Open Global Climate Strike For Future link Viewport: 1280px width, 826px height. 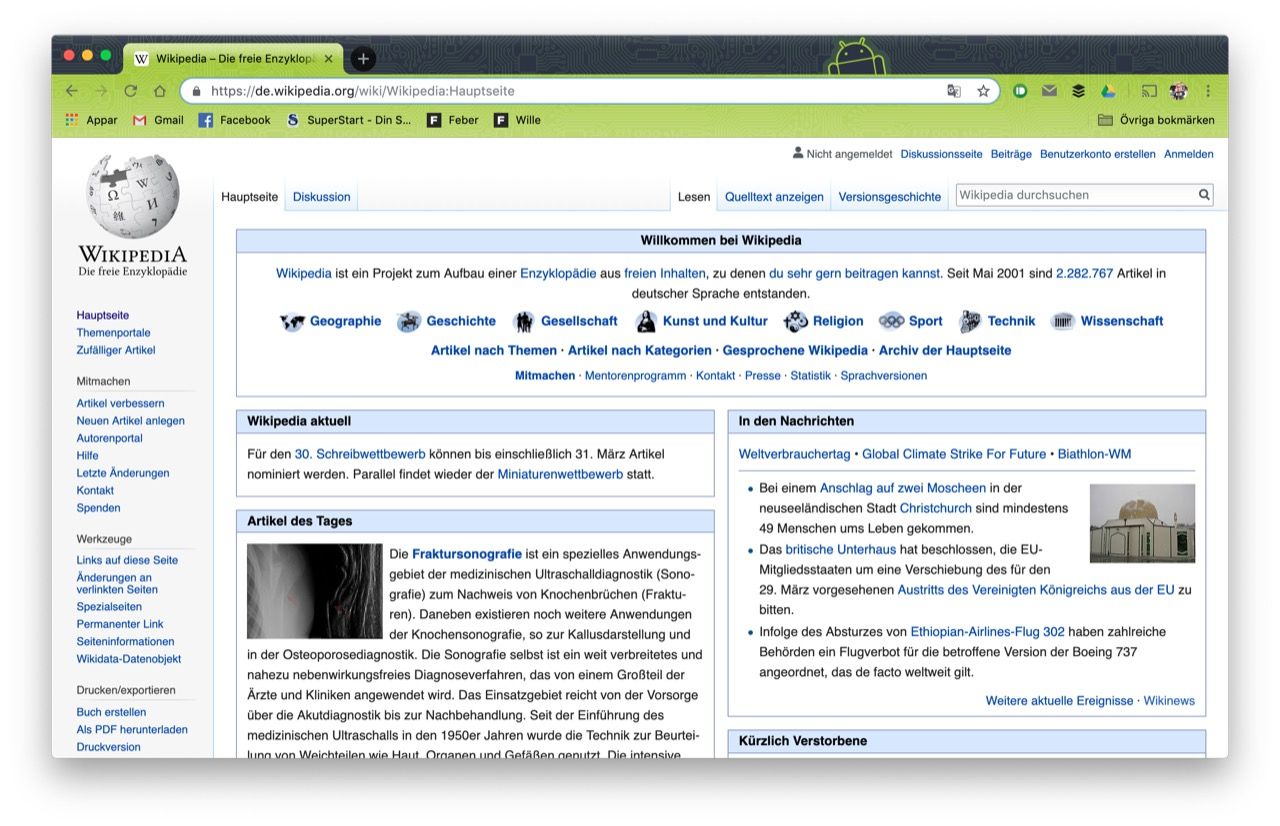click(x=954, y=454)
